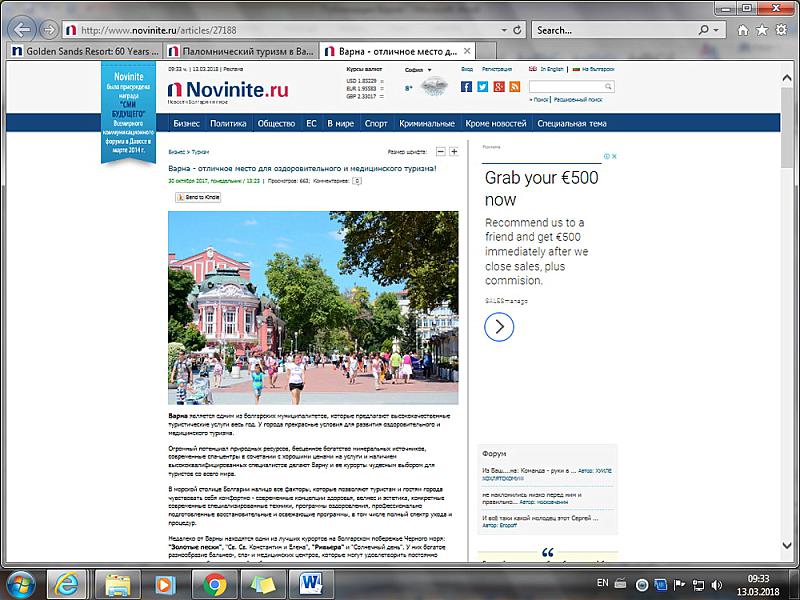Click the Facebook share icon

(x=466, y=87)
